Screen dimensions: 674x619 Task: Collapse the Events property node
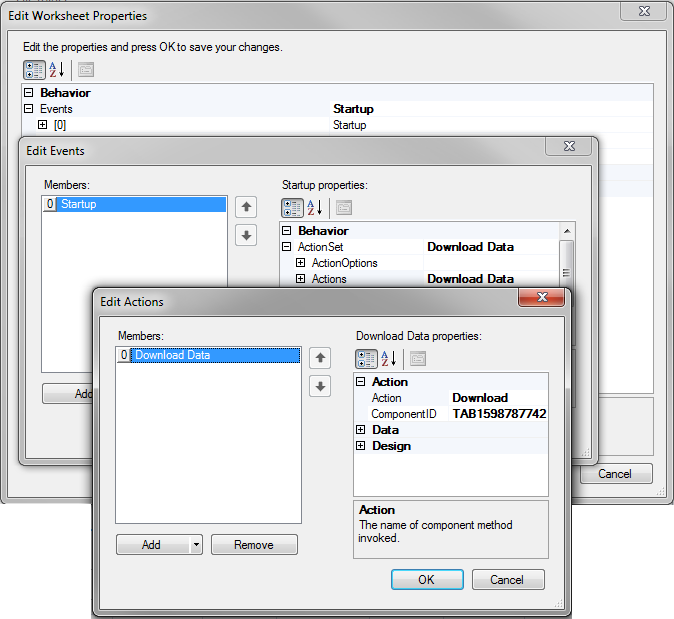click(29, 108)
